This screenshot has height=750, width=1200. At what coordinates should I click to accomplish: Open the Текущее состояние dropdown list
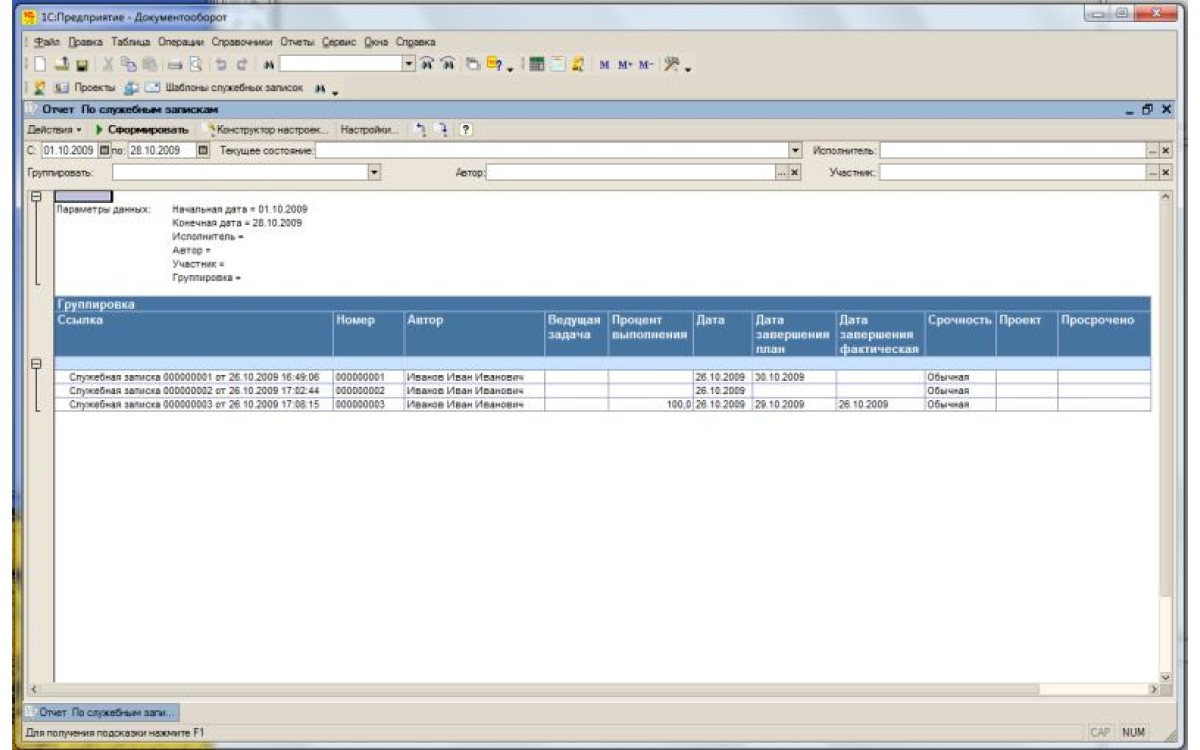tap(796, 151)
